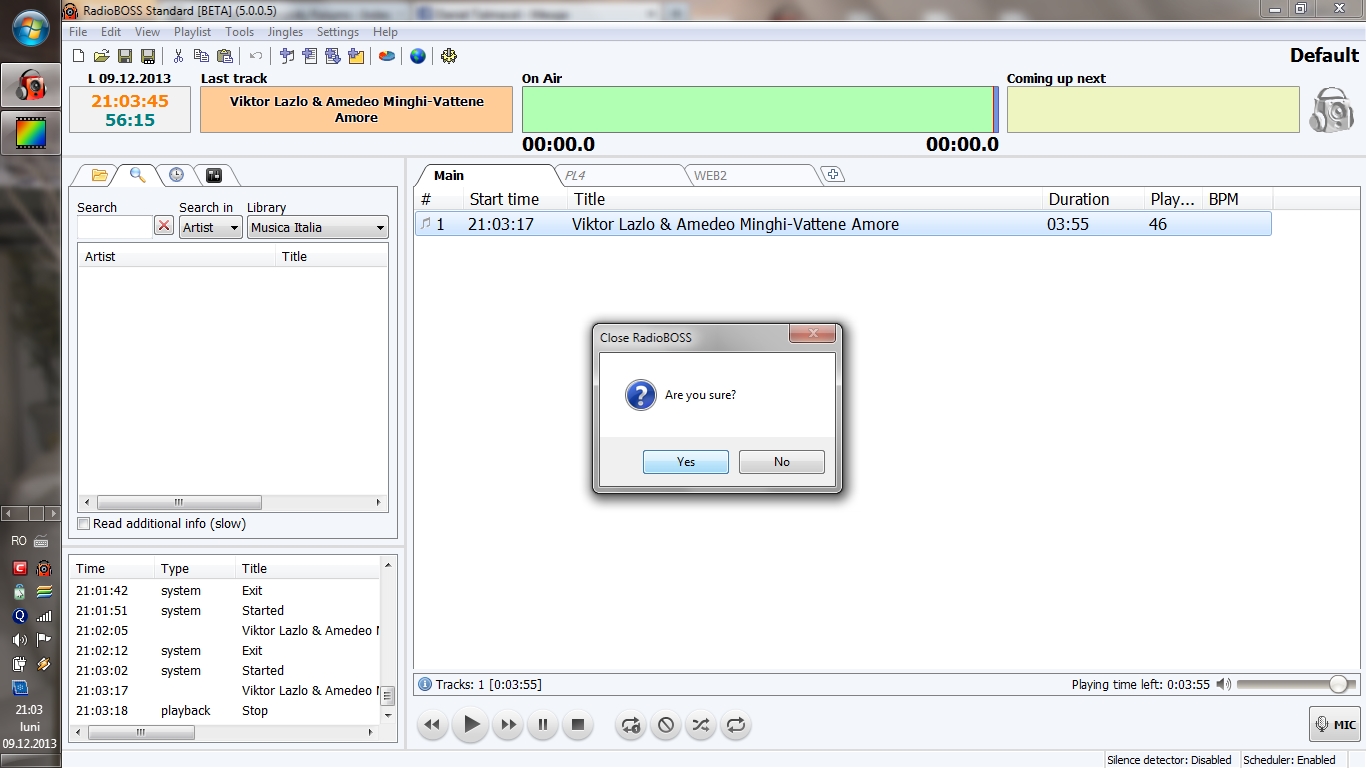Open the Edit menu
The image size is (1366, 768).
pos(111,32)
